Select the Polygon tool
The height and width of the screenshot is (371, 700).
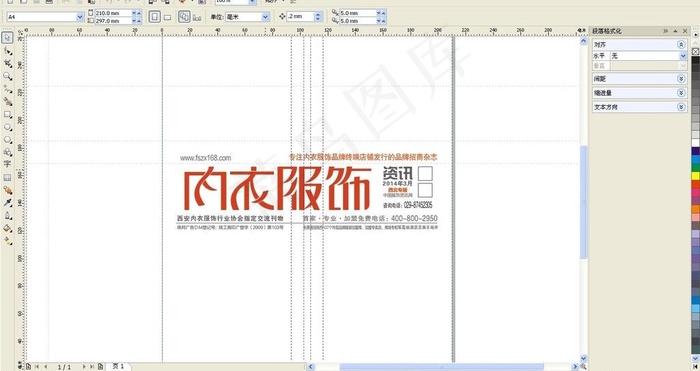(x=7, y=140)
